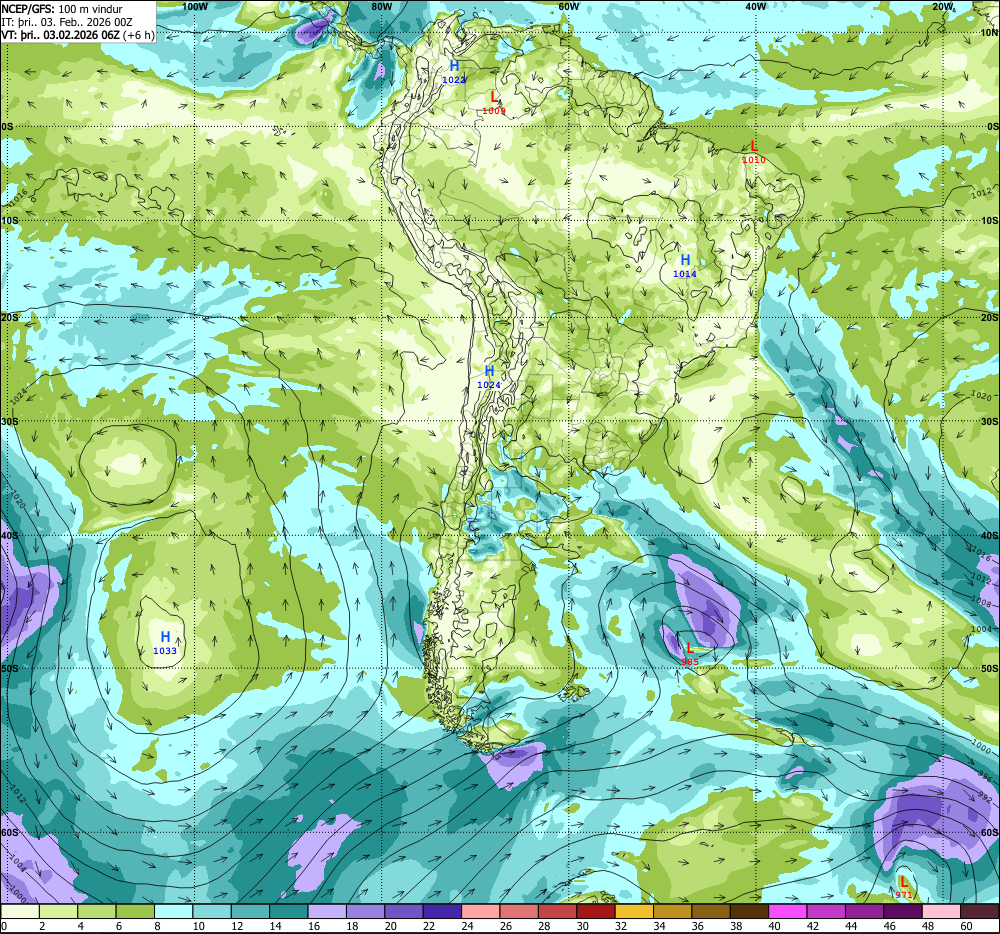Select the dark maroon swatch after 60

(x=979, y=911)
